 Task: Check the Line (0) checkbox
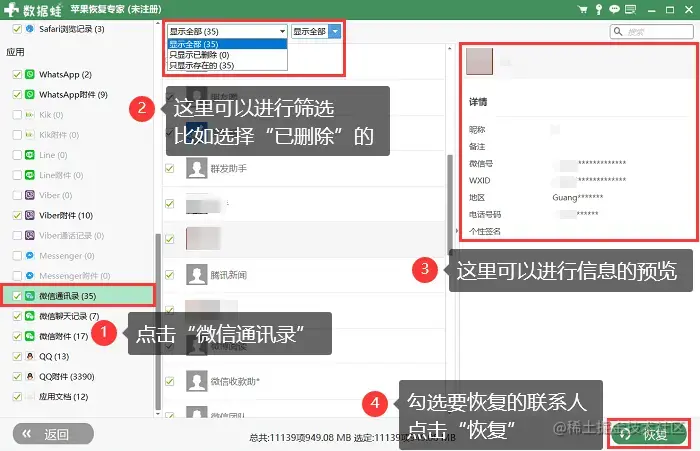(x=17, y=155)
